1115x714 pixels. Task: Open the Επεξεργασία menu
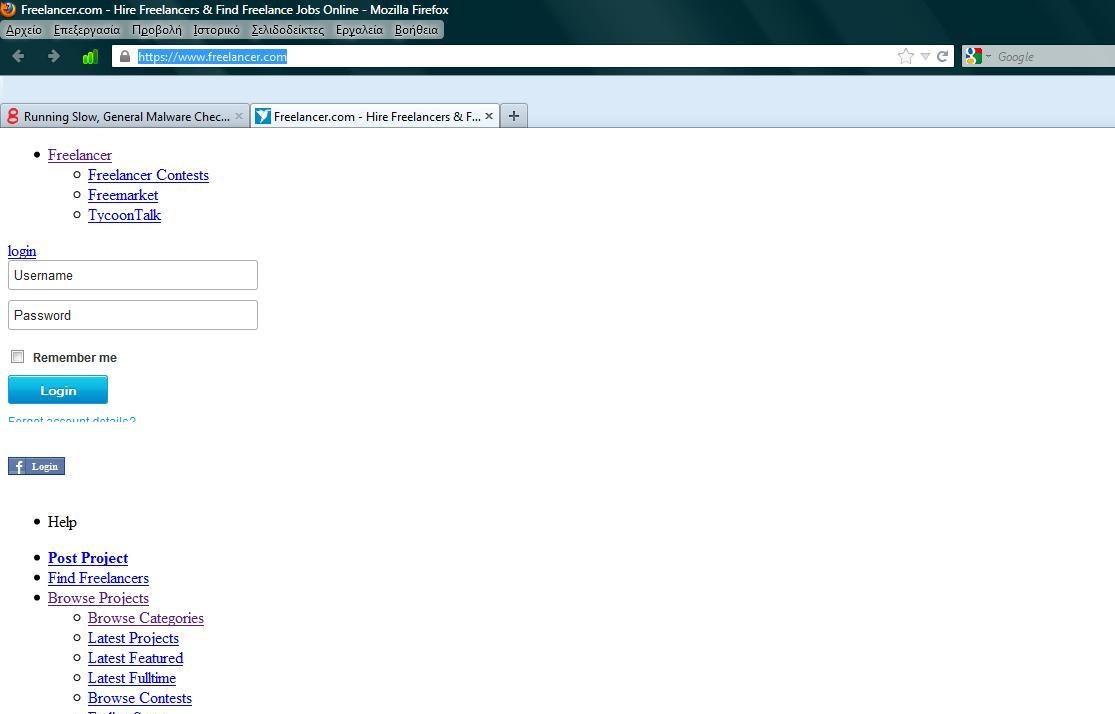pyautogui.click(x=87, y=30)
